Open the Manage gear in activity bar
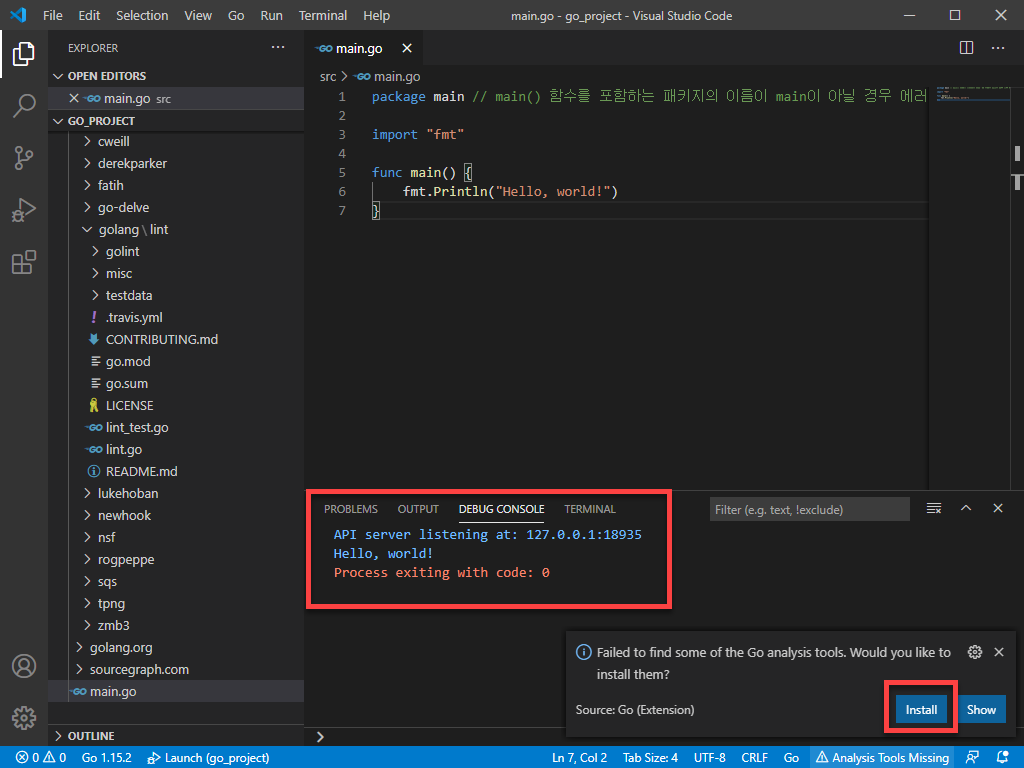The image size is (1024, 768). [x=24, y=718]
